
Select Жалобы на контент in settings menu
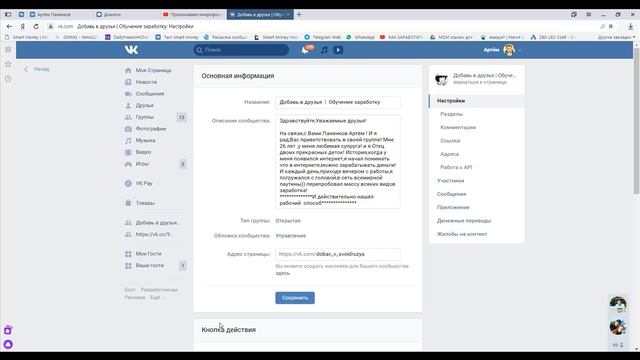click(462, 234)
